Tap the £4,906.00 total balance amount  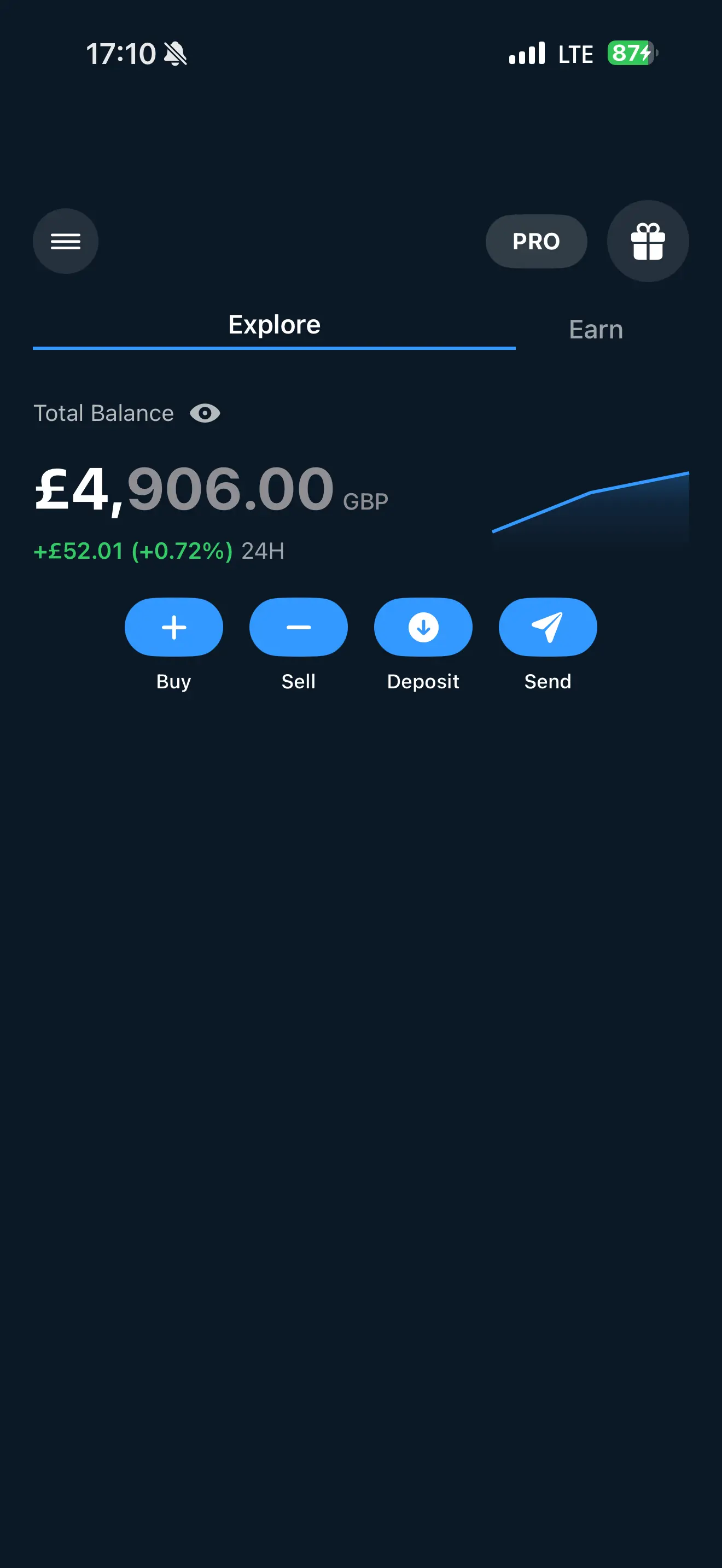coord(184,489)
